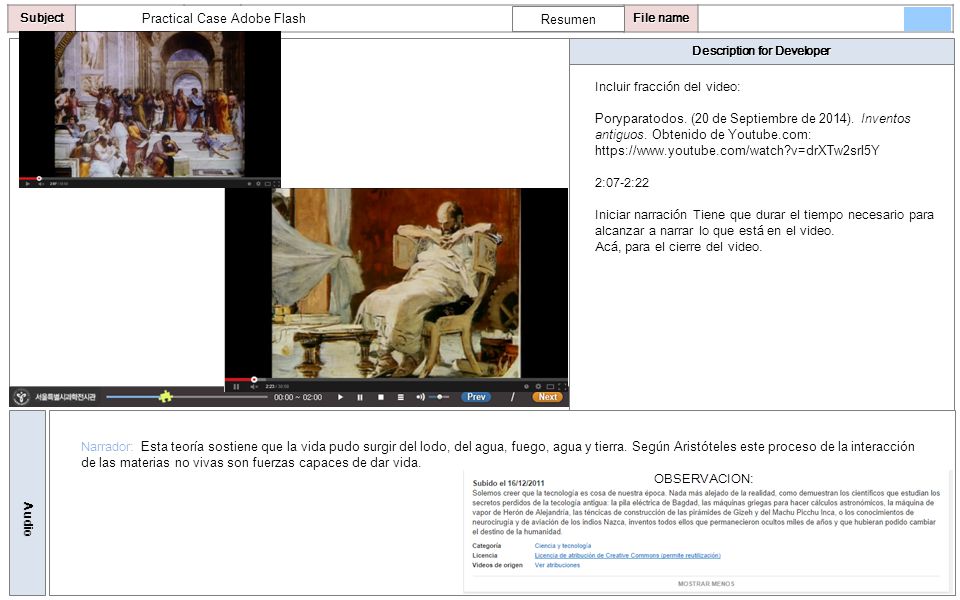Collapse the description with 'MOSTRAR MENOS'

click(706, 584)
